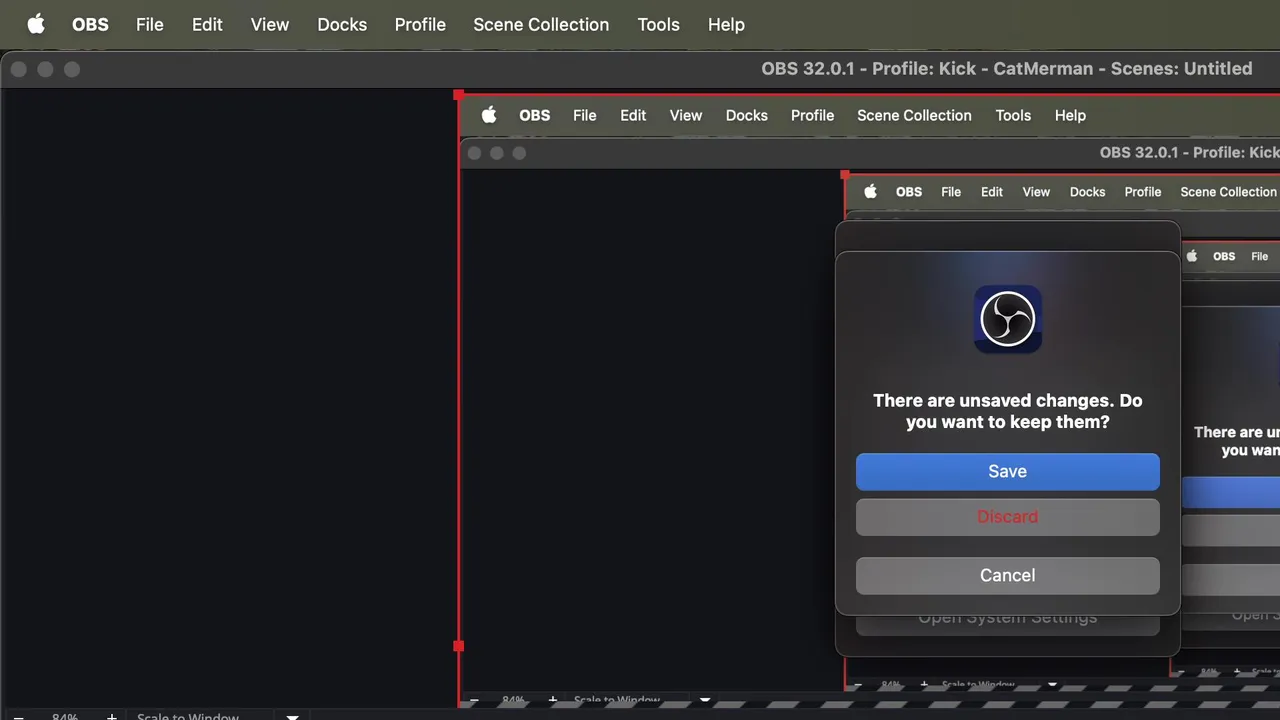1280x720 pixels.
Task: Click Docks in the third-level nested menu bar
Action: coord(1087,192)
